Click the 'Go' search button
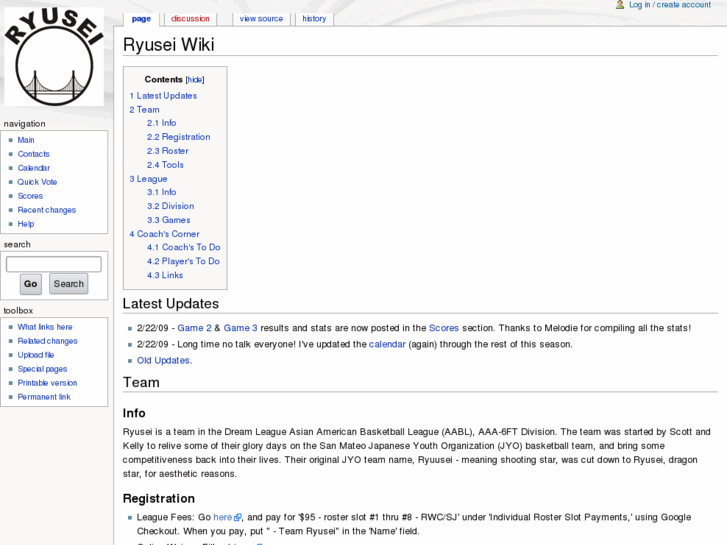This screenshot has height=545, width=727. click(31, 284)
